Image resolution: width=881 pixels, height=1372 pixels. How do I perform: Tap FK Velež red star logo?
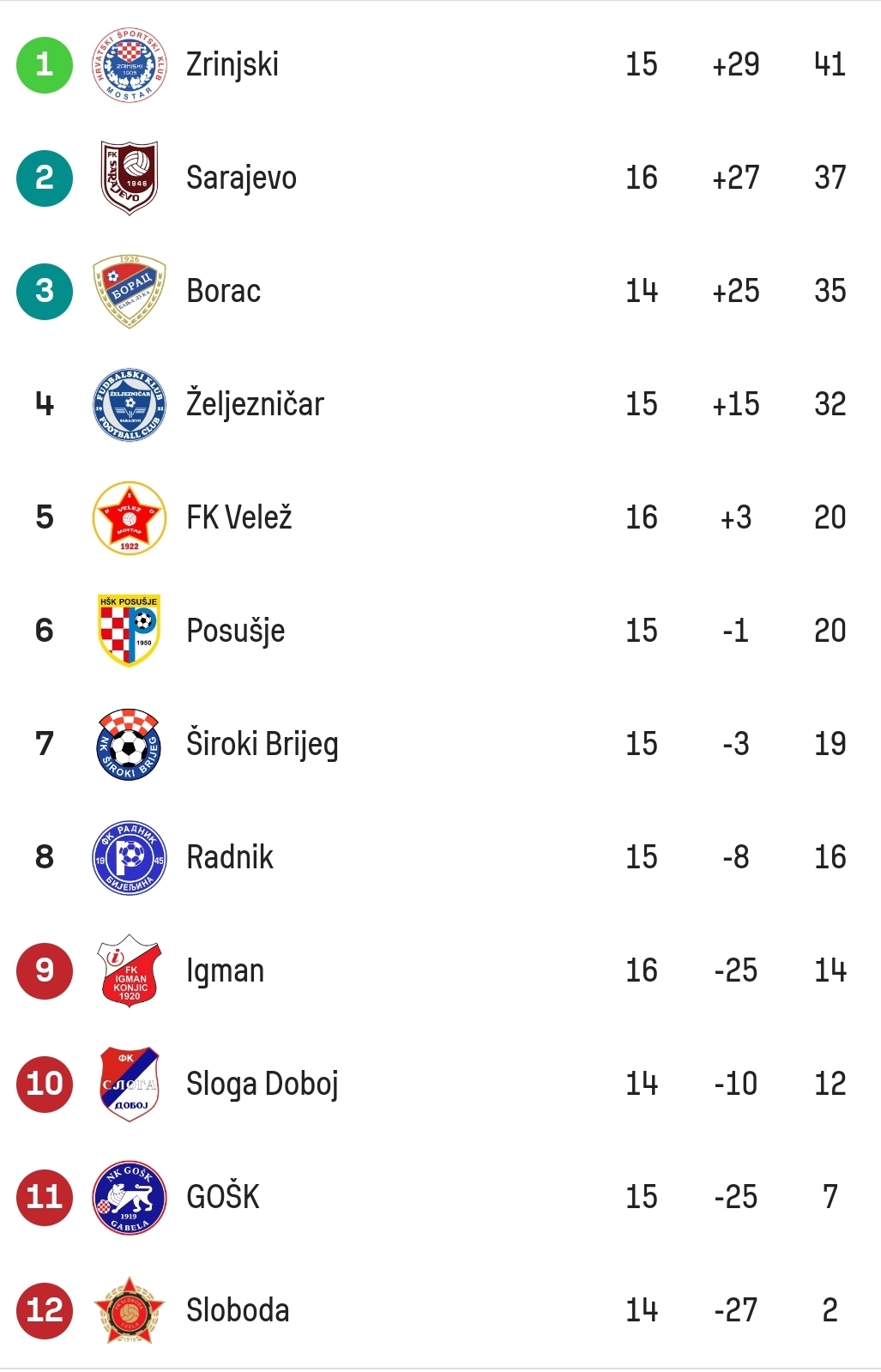[129, 517]
